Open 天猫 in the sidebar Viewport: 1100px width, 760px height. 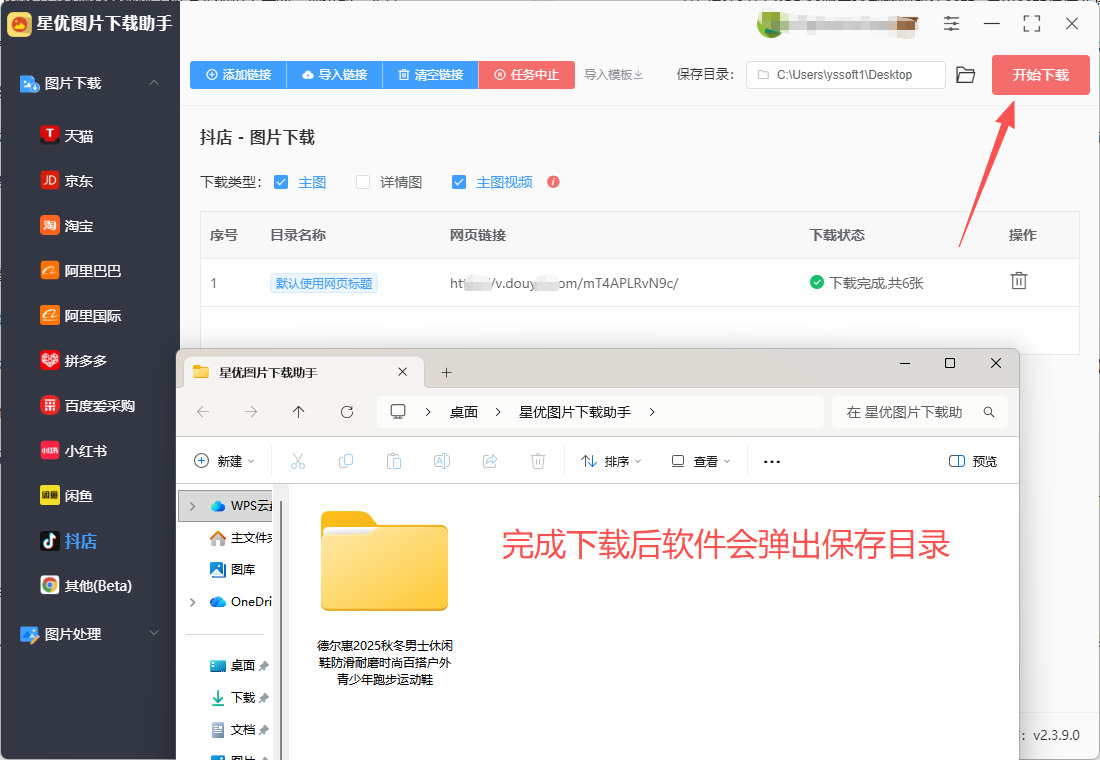point(67,135)
